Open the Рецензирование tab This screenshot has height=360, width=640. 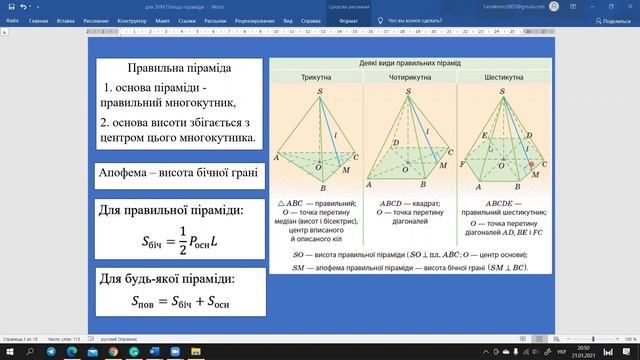[x=254, y=20]
